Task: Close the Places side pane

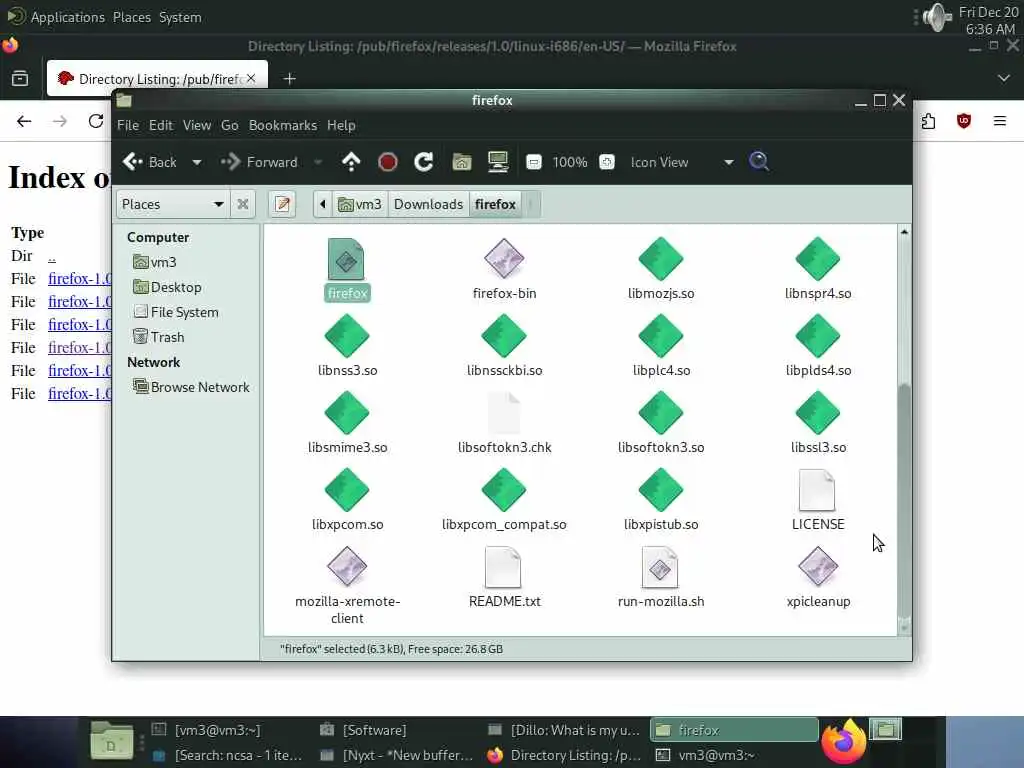Action: (243, 204)
